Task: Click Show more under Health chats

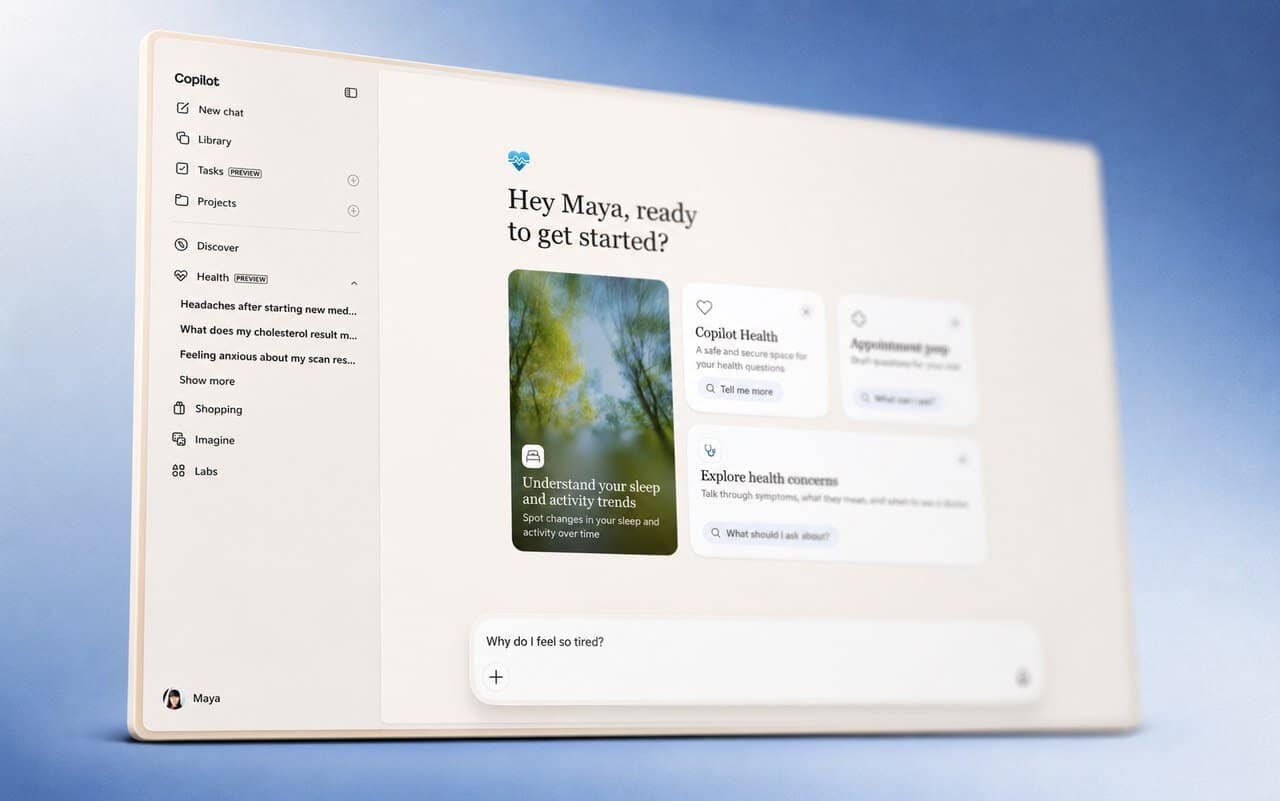Action: pos(207,381)
